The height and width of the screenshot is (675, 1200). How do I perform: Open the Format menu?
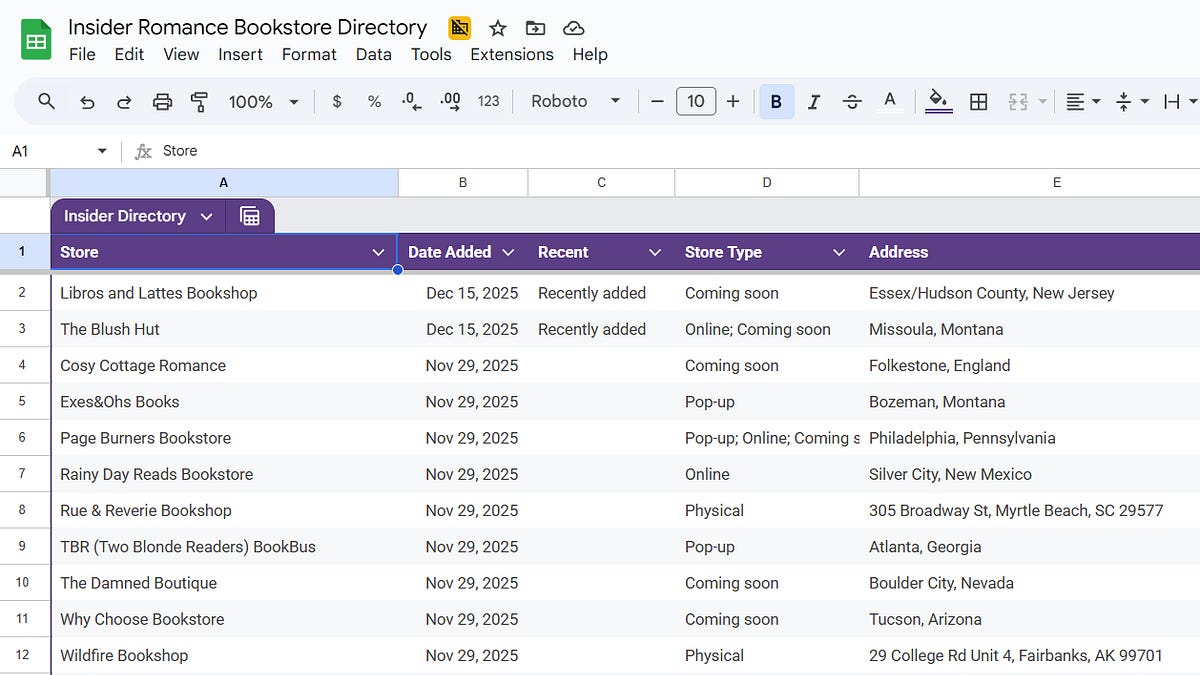tap(309, 54)
